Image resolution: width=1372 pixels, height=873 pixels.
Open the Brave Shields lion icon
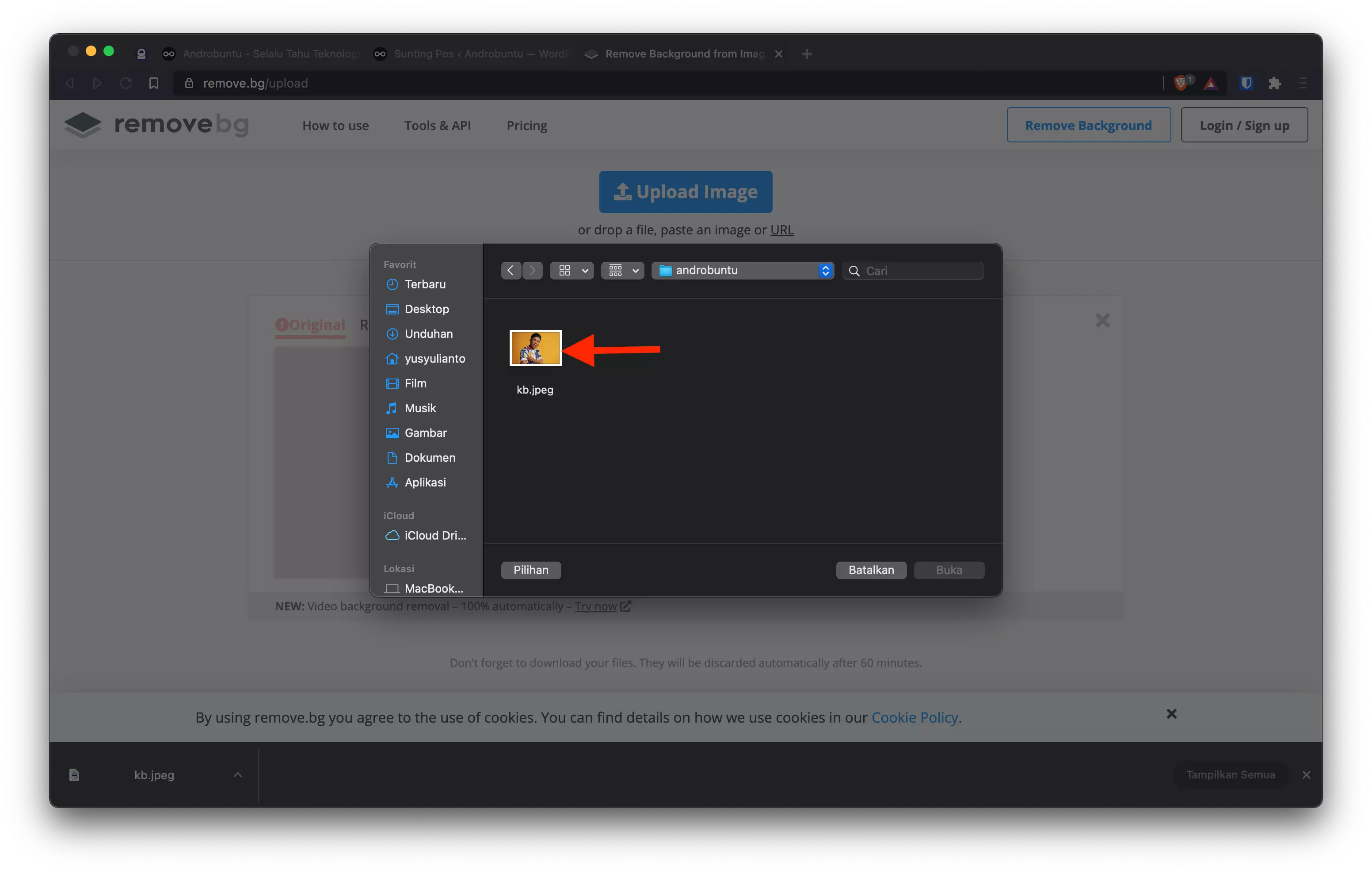pyautogui.click(x=1181, y=83)
